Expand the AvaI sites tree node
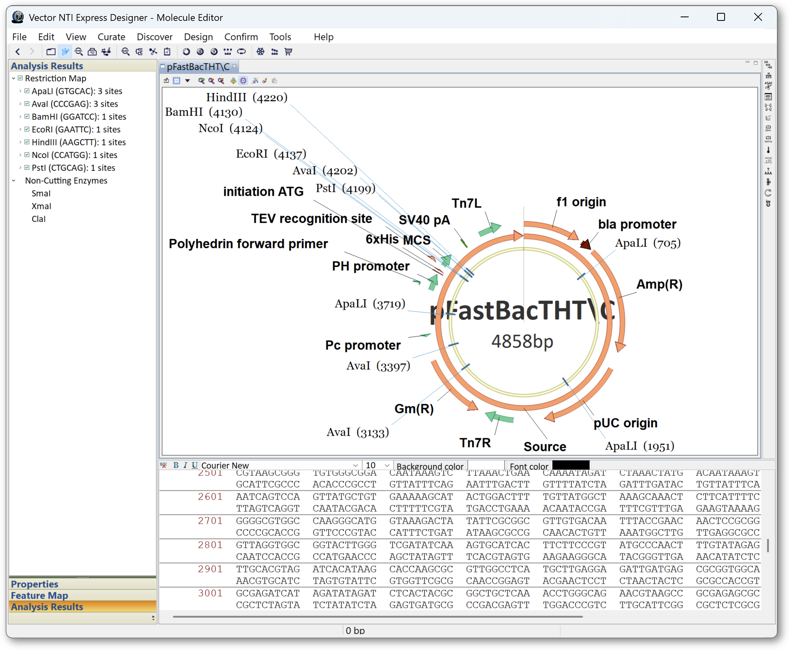This screenshot has height=650, width=789. tap(20, 104)
